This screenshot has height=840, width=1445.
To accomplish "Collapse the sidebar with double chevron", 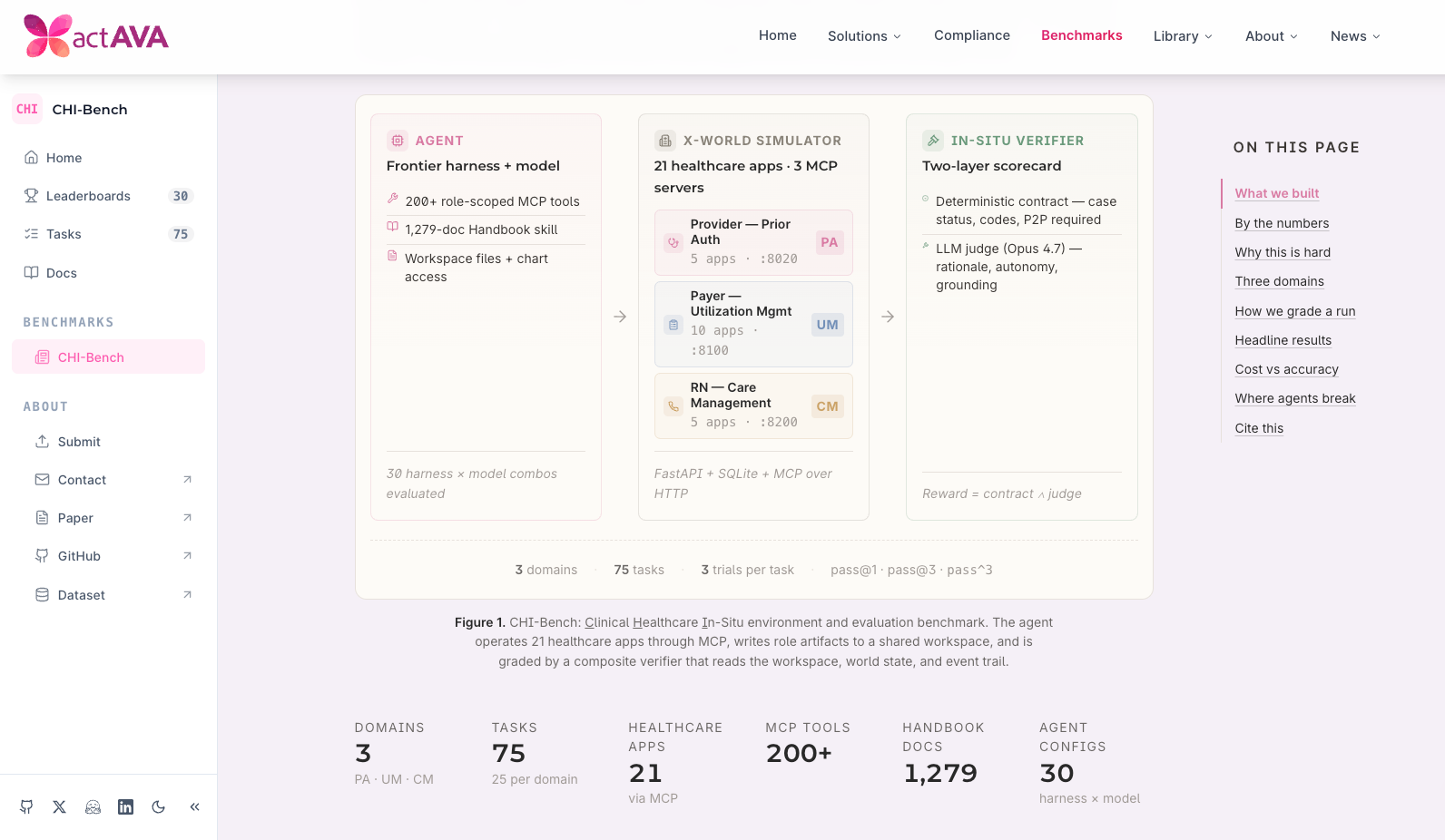I will tap(194, 807).
